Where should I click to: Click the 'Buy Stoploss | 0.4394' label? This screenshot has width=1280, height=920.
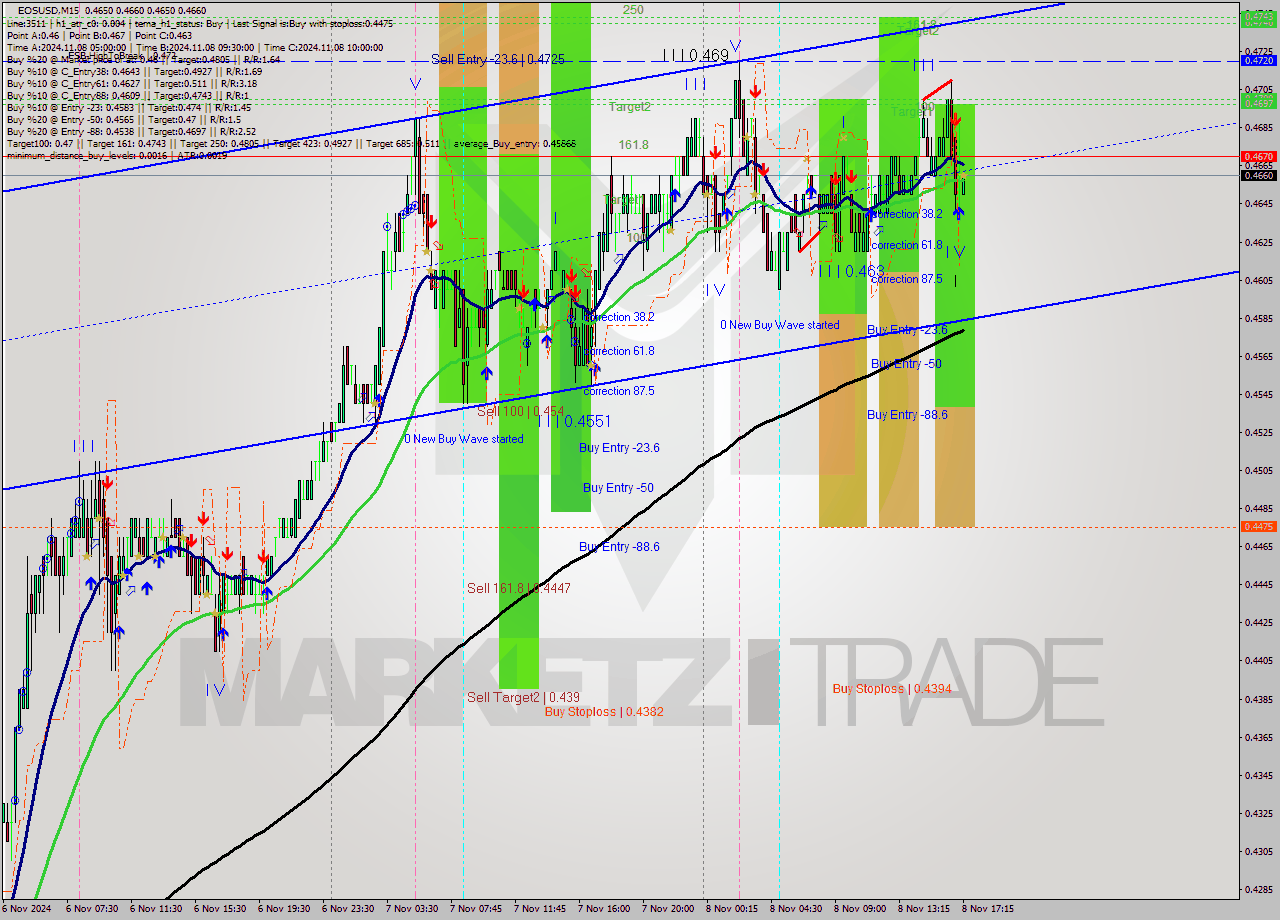[892, 688]
